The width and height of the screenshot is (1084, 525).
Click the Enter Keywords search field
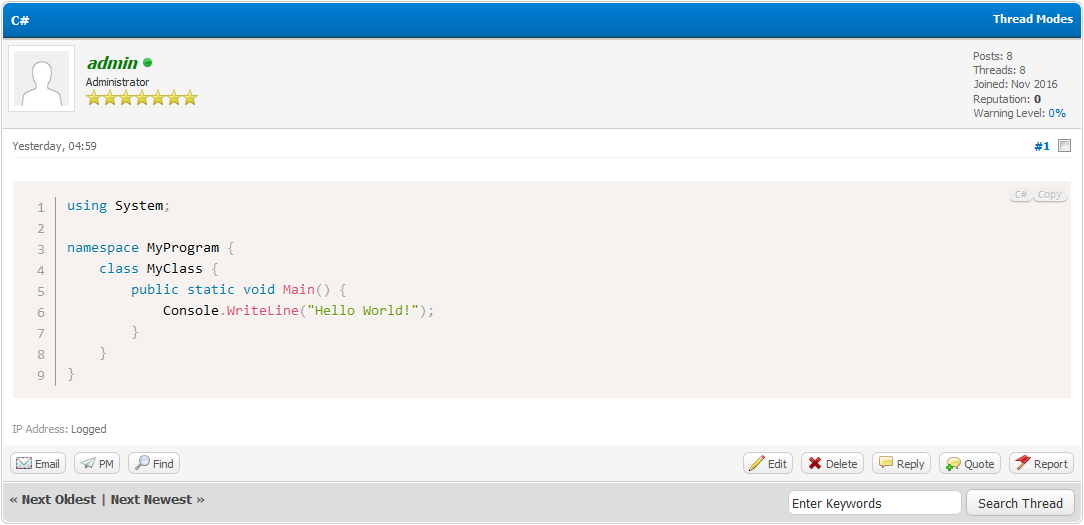(x=874, y=503)
